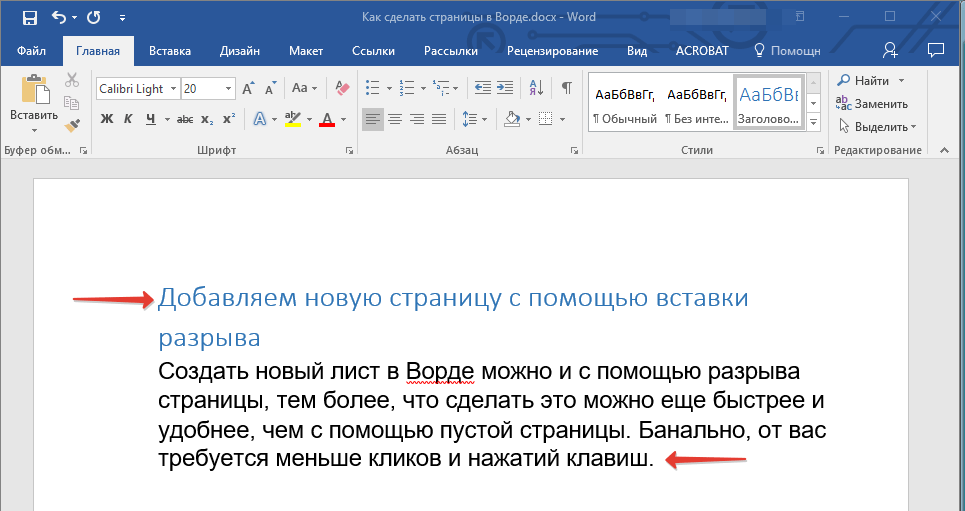Select the Обычный style thumbnail

pyautogui.click(x=624, y=103)
